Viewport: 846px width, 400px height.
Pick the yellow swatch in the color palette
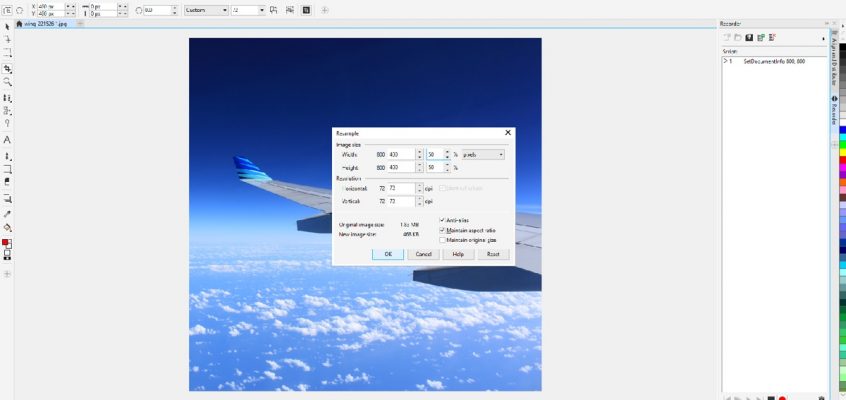point(843,153)
